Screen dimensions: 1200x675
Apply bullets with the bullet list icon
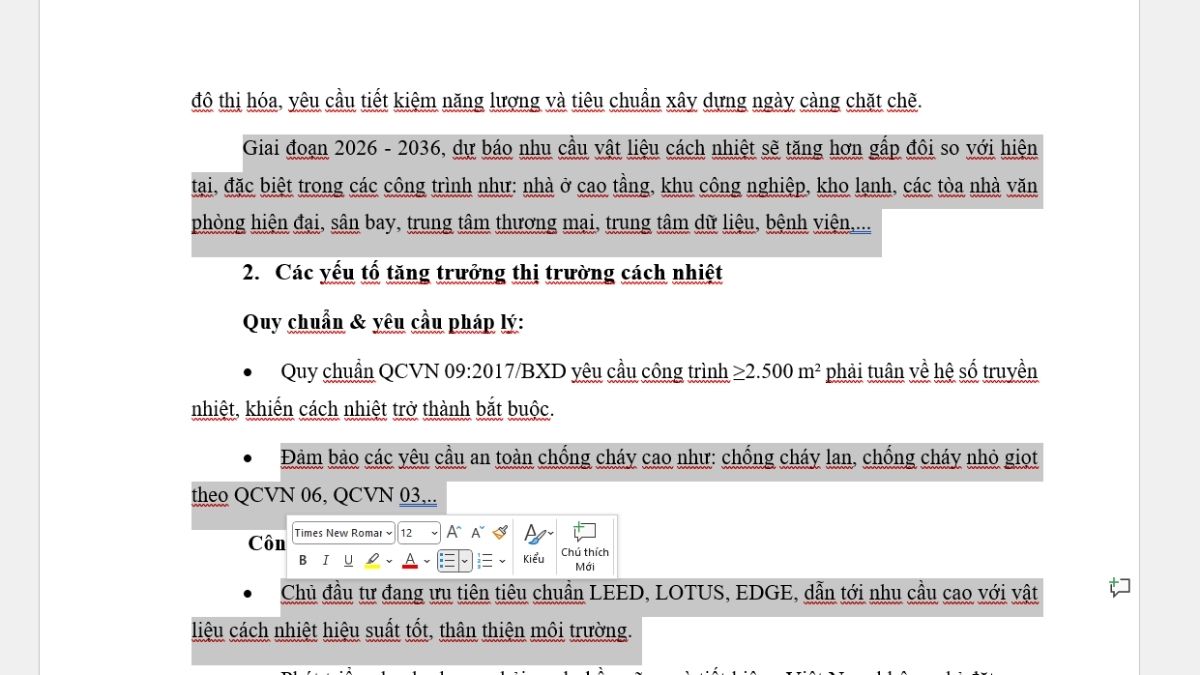(x=448, y=559)
